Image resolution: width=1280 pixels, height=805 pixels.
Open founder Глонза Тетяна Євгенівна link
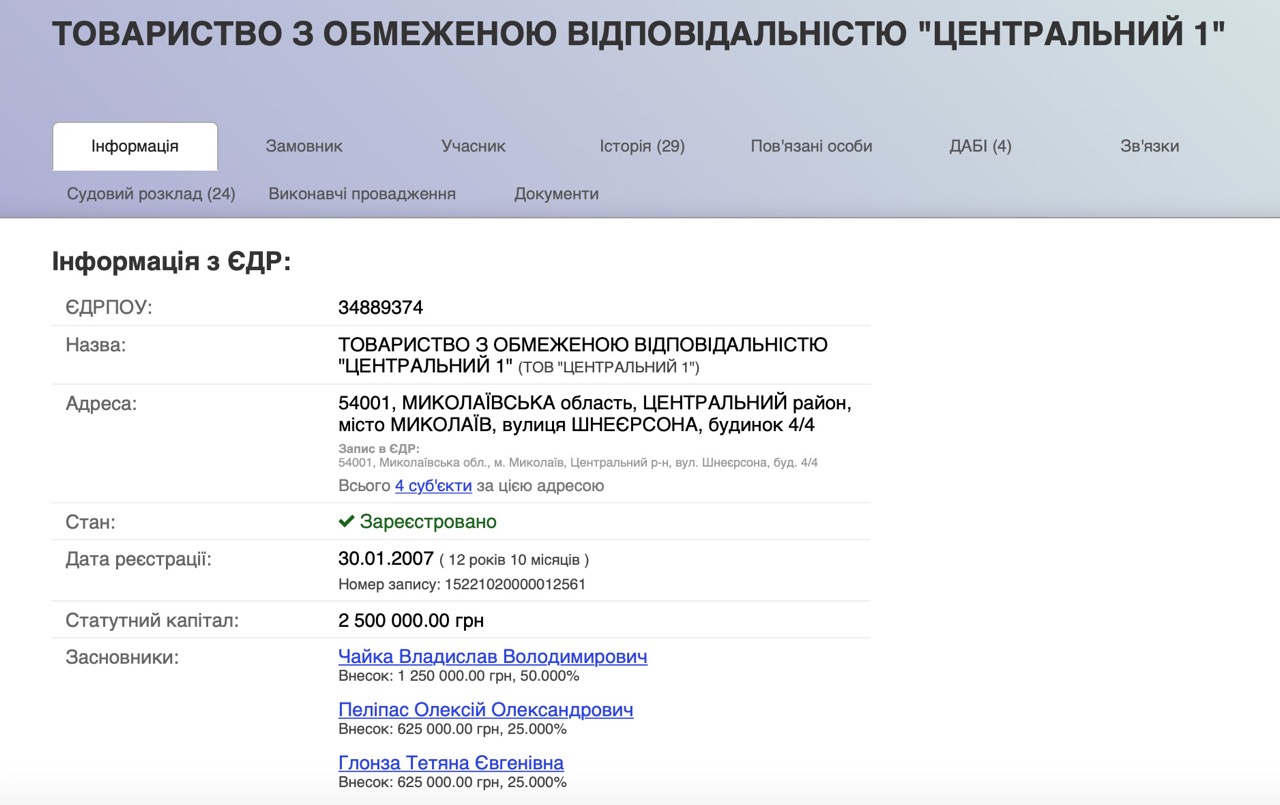pyautogui.click(x=451, y=763)
